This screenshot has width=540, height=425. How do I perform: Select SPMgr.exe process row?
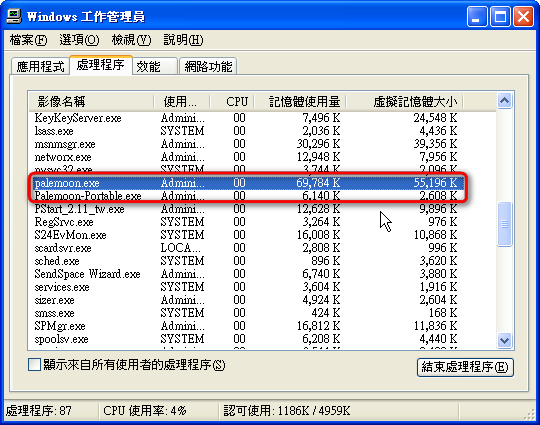pyautogui.click(x=246, y=326)
